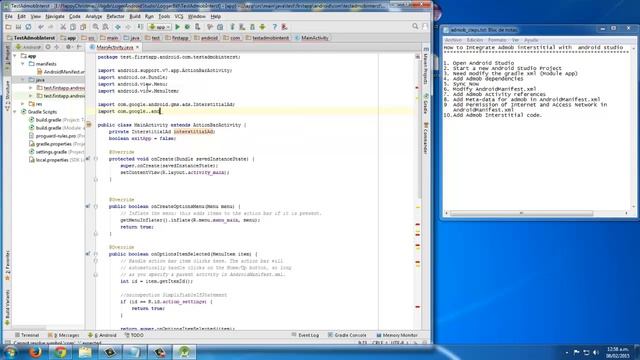Open the Refactor menu
The height and width of the screenshot is (360, 640).
(x=115, y=16)
